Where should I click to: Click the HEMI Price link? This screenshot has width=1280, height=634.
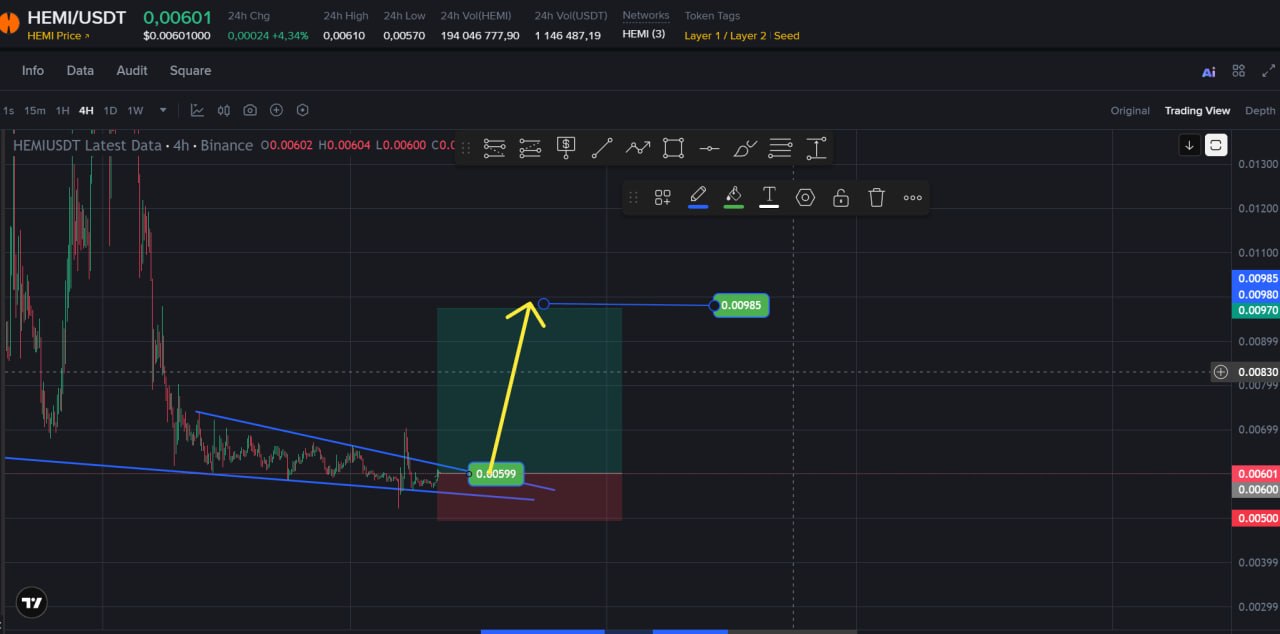[x=58, y=36]
